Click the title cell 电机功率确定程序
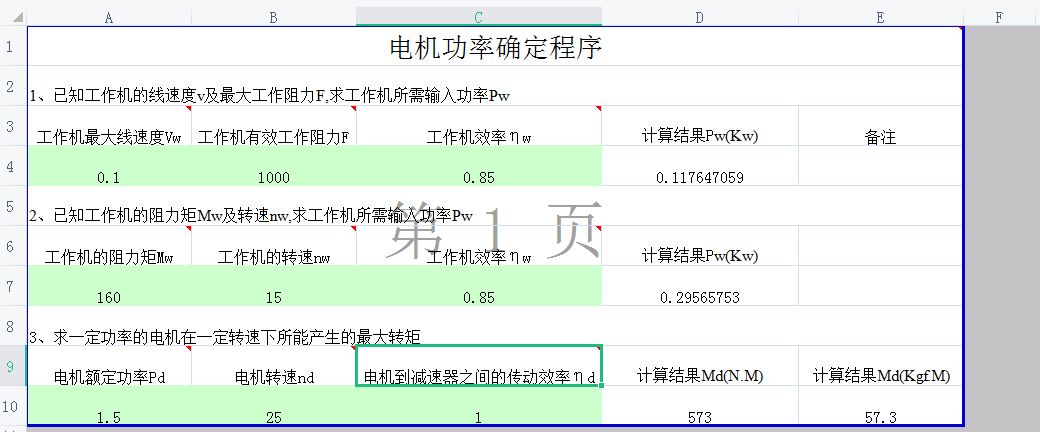 (495, 46)
